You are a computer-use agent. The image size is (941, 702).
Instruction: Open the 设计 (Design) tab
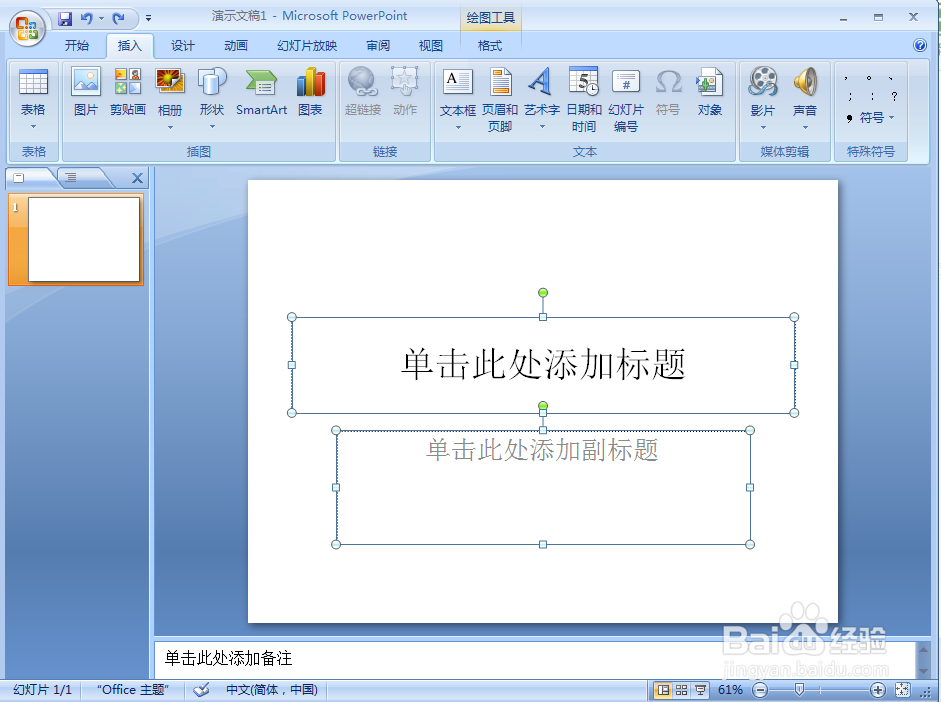coord(182,46)
